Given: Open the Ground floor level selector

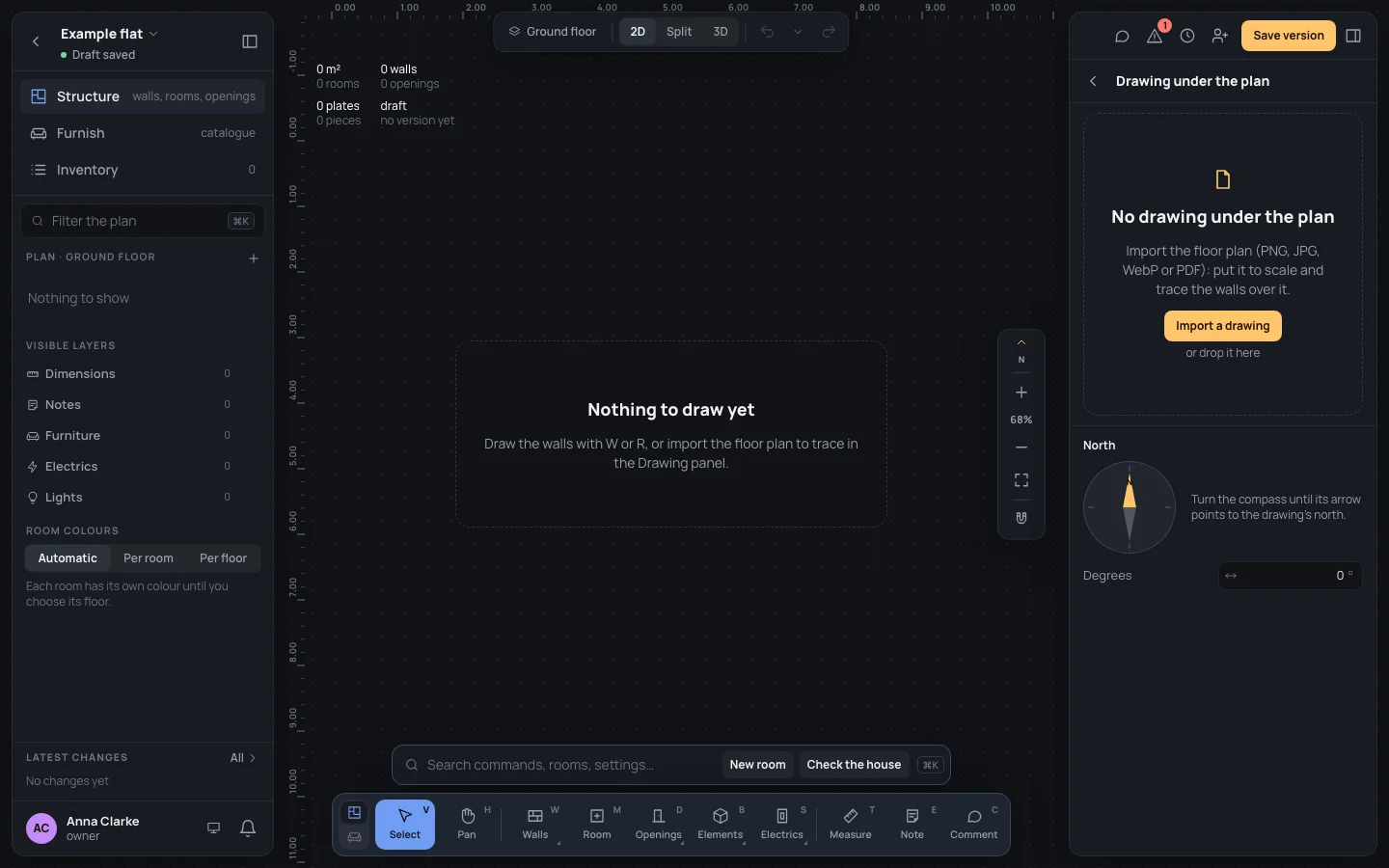Looking at the screenshot, I should click(x=553, y=32).
